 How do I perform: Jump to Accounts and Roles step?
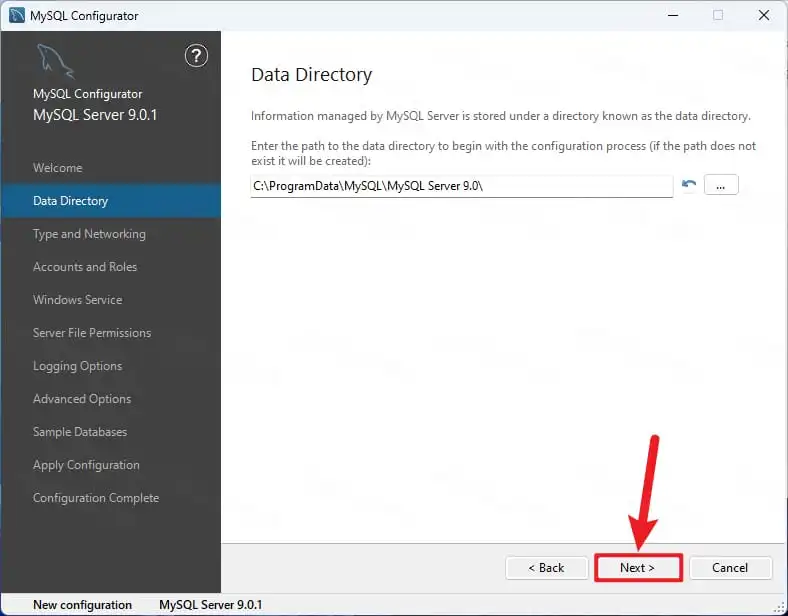(x=85, y=267)
